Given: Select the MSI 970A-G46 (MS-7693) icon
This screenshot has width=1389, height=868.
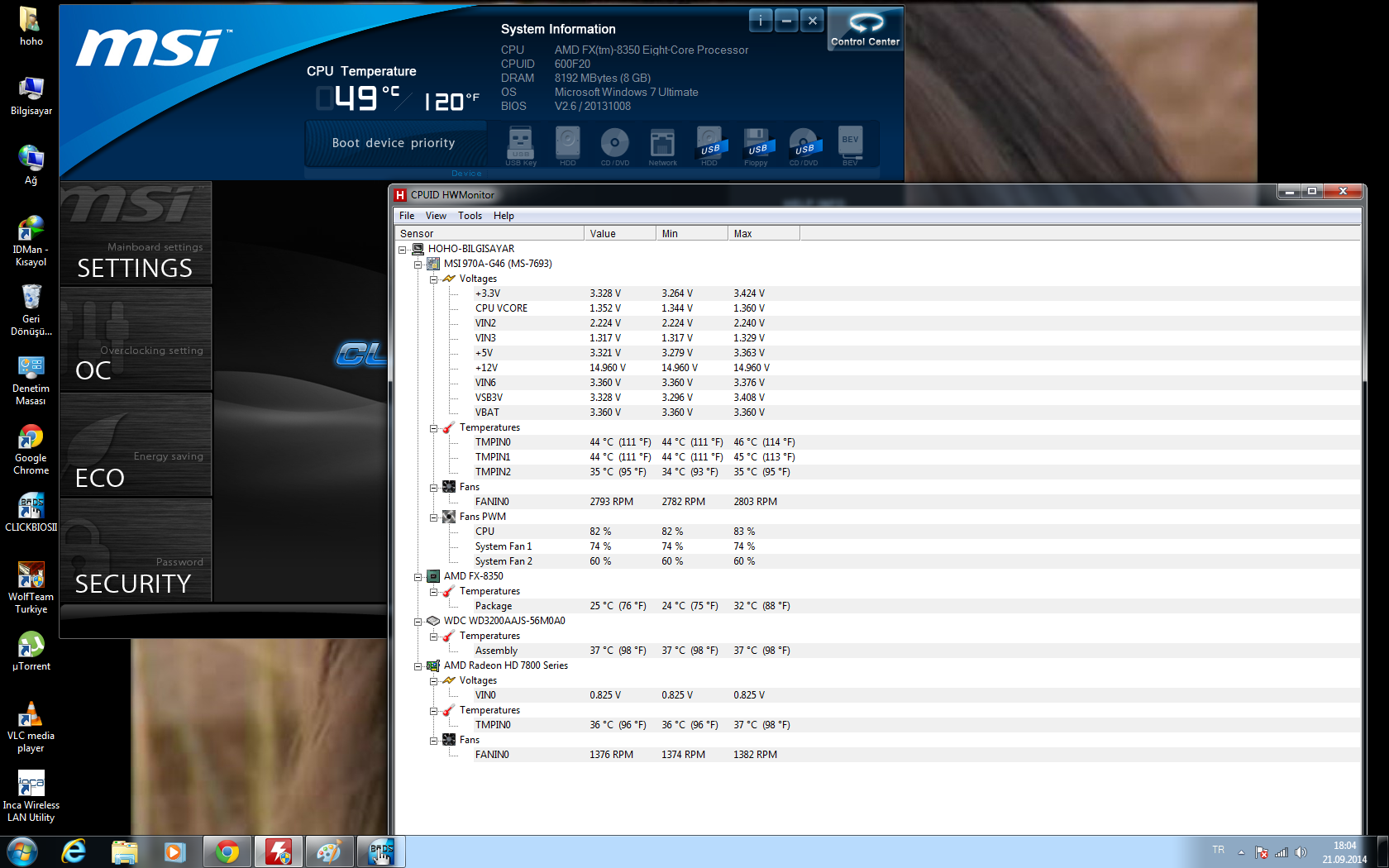Looking at the screenshot, I should coord(433,264).
